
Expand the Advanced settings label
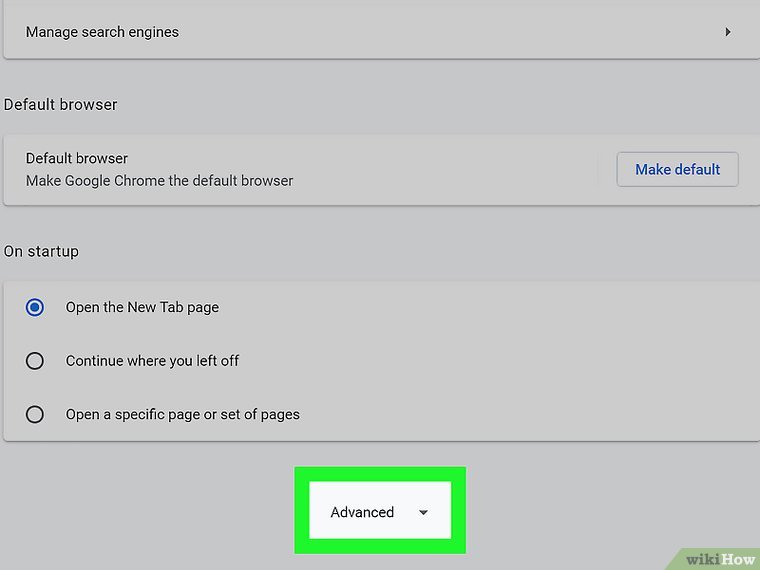coord(362,512)
